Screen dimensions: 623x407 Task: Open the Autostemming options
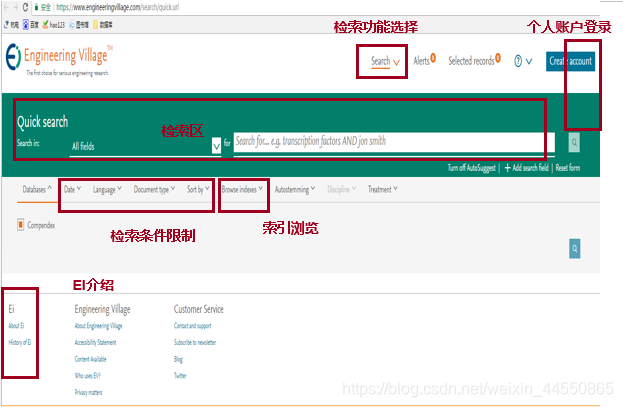point(295,190)
